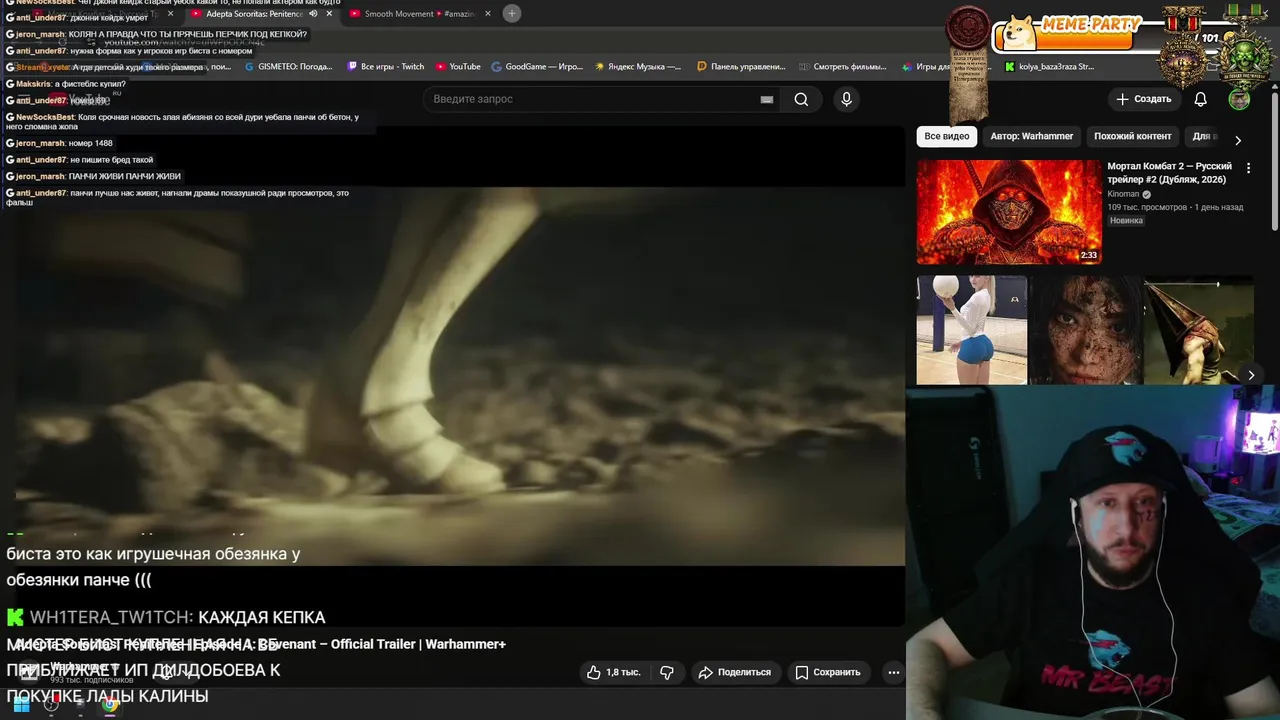Open the Kinoman channel name

click(1123, 194)
